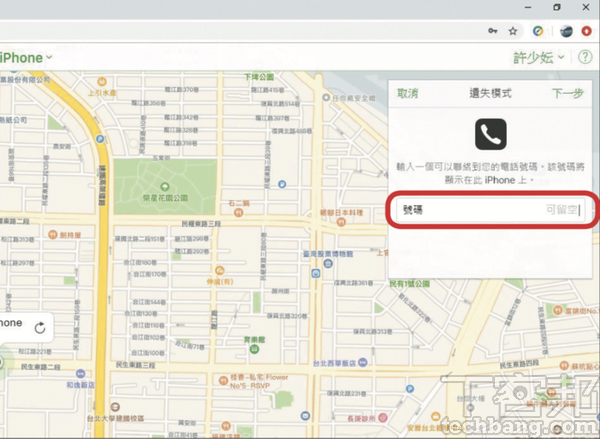
Task: Click the 台北大學建國校區 school marker icon
Action: [x=114, y=407]
